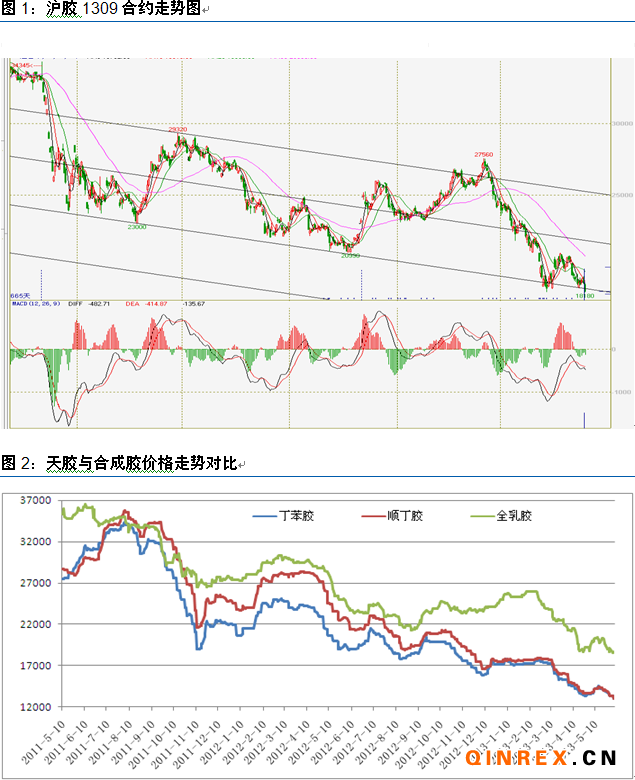Image resolution: width=635 pixels, height=780 pixels.
Task: Click the 22000 y-axis gridline label
Action: tap(35, 624)
